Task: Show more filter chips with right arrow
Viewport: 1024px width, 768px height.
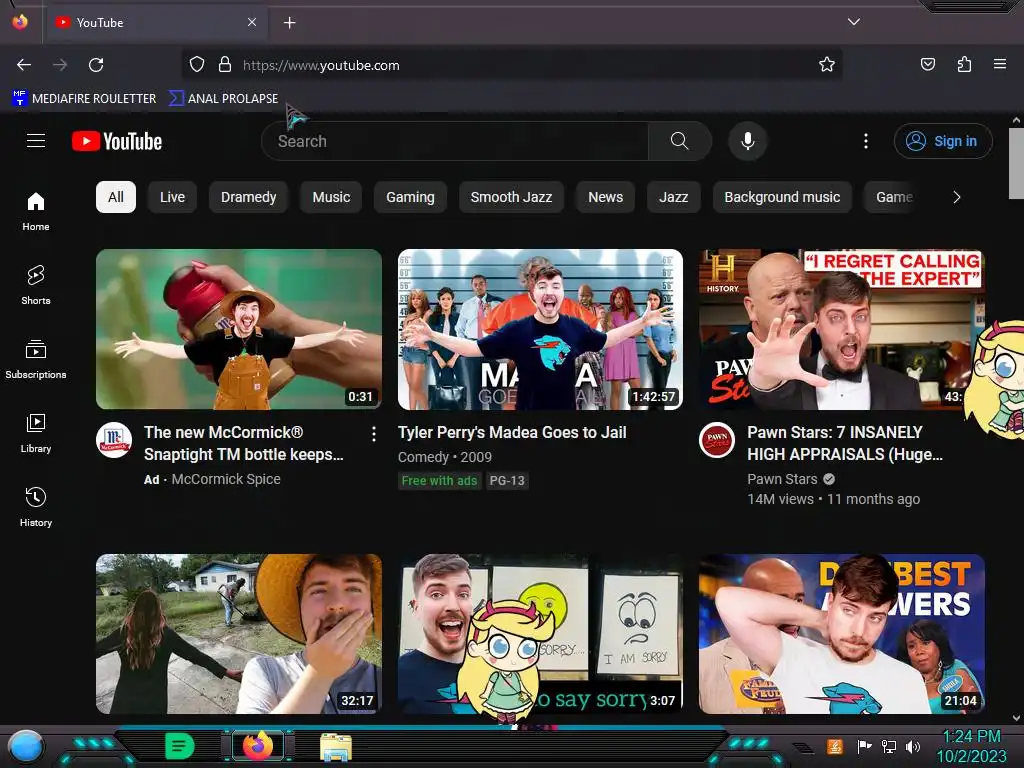Action: coord(957,197)
